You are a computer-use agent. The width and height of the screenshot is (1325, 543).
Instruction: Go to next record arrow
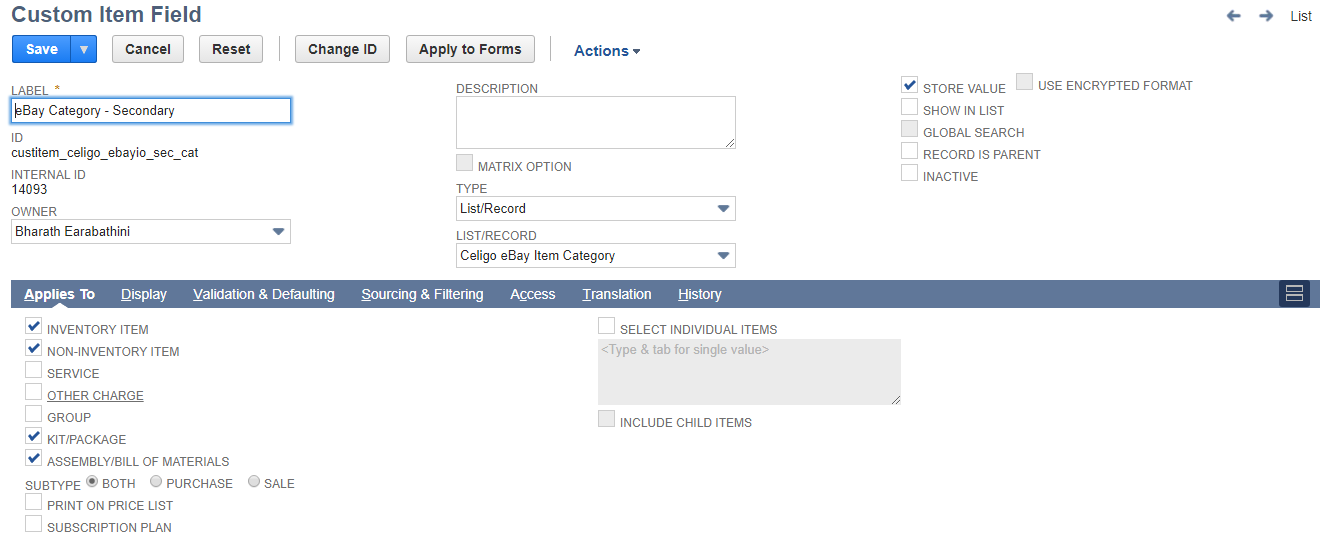[x=1266, y=16]
